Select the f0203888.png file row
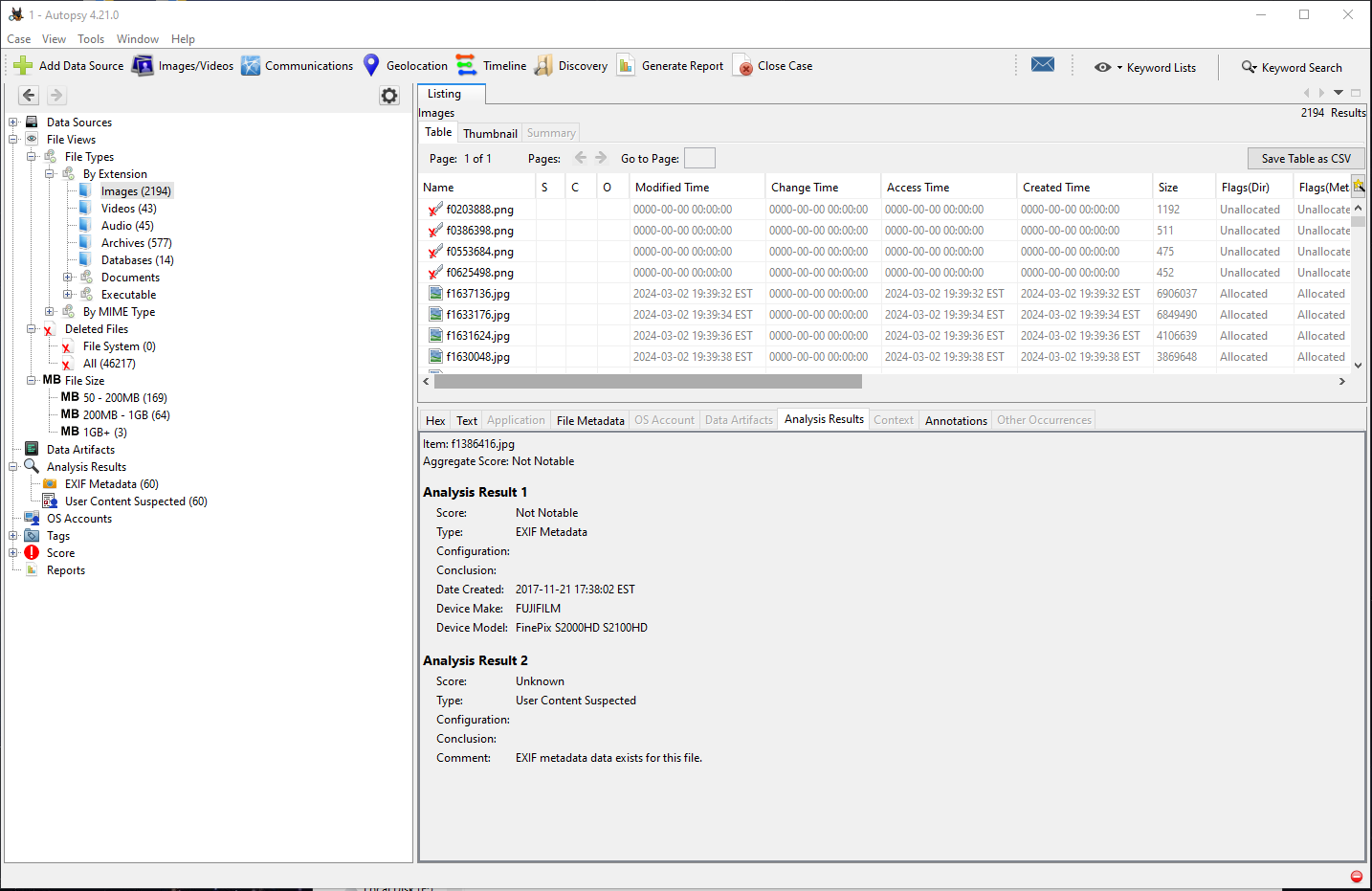 point(885,209)
